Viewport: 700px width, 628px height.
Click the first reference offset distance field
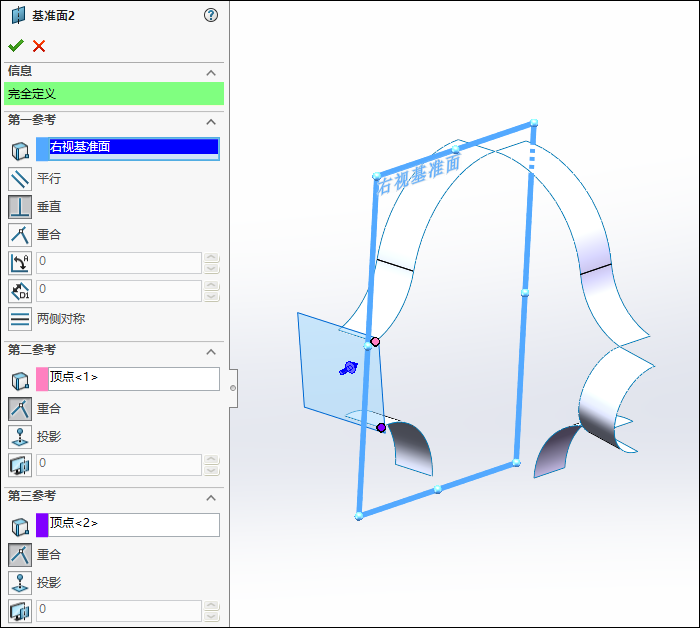119,291
